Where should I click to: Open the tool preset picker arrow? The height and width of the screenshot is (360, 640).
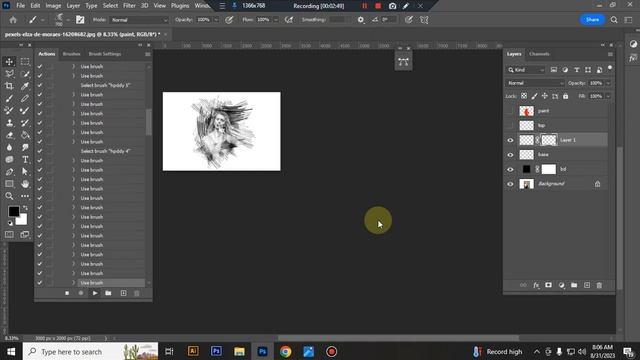[x=42, y=20]
